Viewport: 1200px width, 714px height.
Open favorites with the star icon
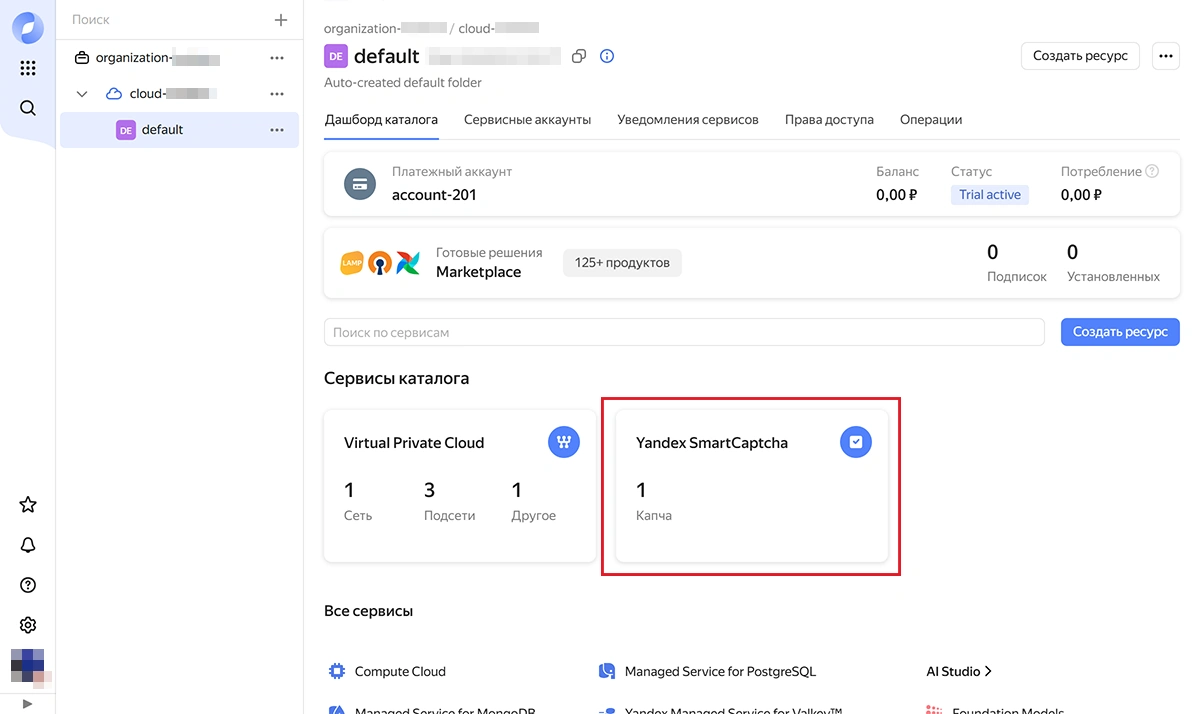(x=28, y=505)
